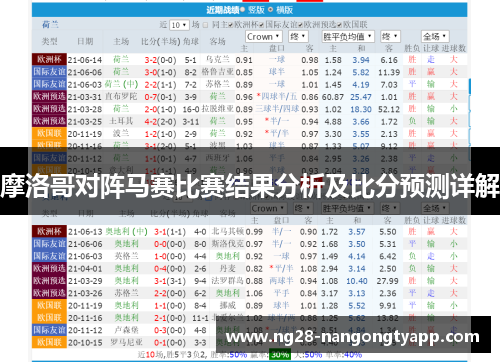Open the Crown bookmaker dropdown in the Netherlands table
Viewport: 500px width, 362px height.
[x=264, y=36]
